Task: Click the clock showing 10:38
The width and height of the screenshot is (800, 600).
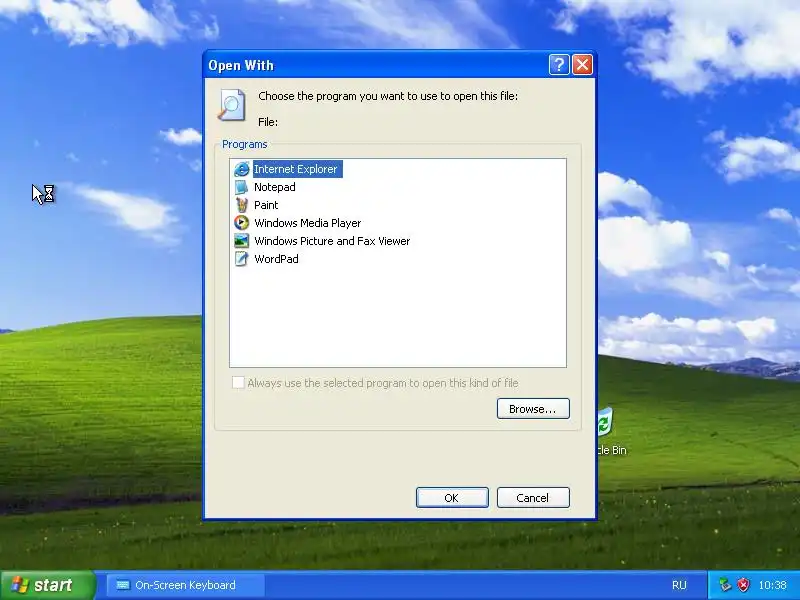Action: (772, 585)
